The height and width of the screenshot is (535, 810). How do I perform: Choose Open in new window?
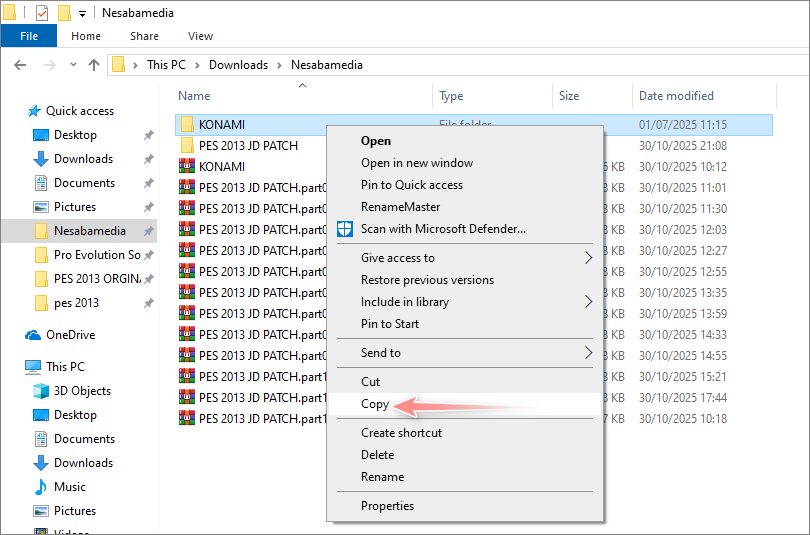tap(417, 163)
